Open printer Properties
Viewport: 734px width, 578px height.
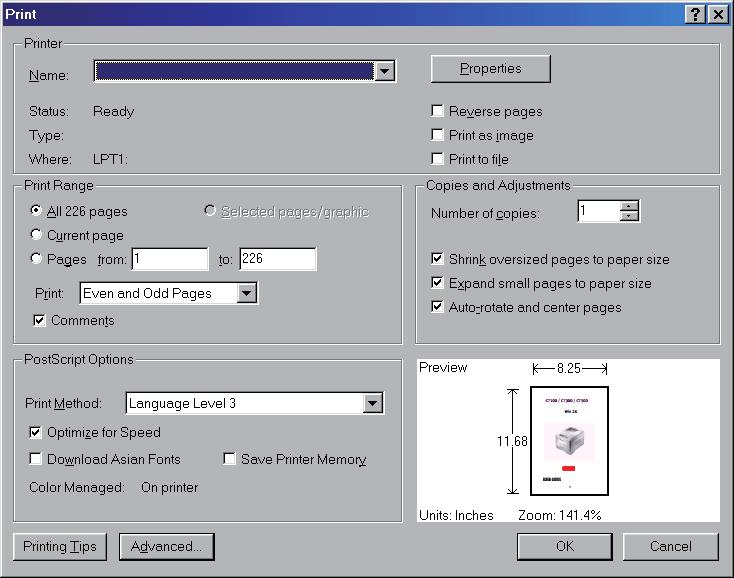tap(490, 69)
